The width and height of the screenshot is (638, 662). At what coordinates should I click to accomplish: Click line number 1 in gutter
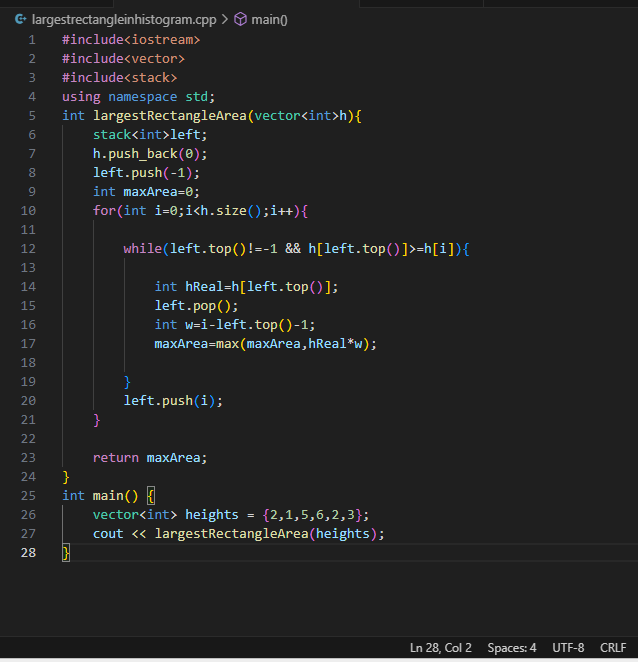(x=32, y=40)
